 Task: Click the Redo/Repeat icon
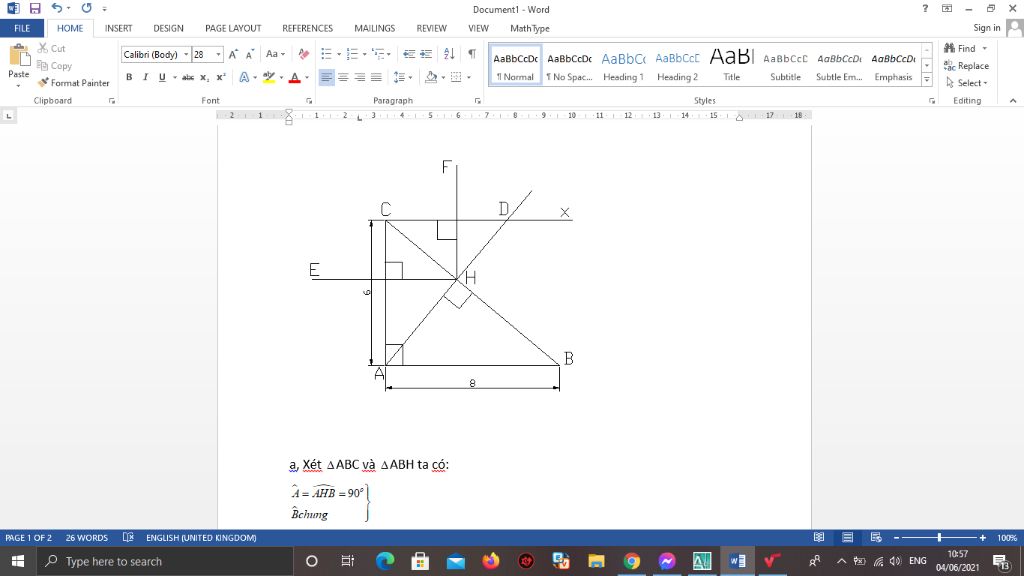pos(86,8)
